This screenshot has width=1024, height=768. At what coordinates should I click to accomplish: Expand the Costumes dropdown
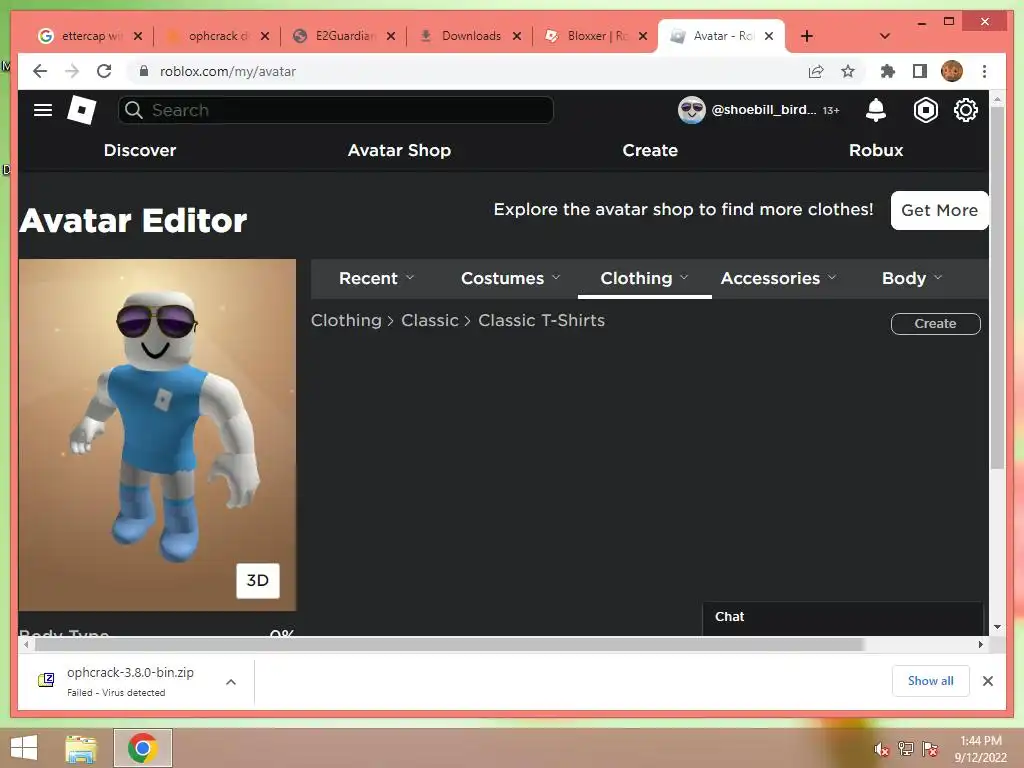click(x=511, y=278)
